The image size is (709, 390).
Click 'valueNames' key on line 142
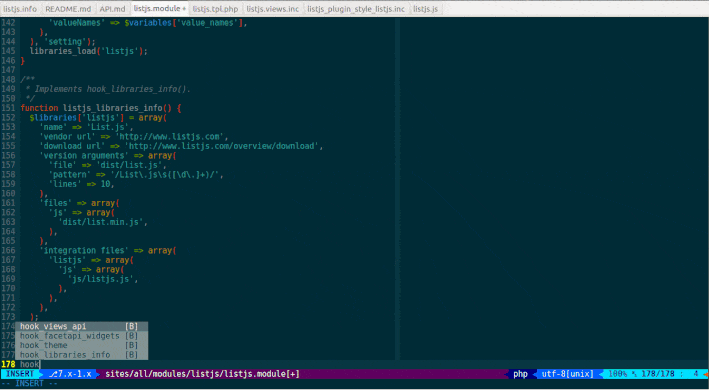77,23
